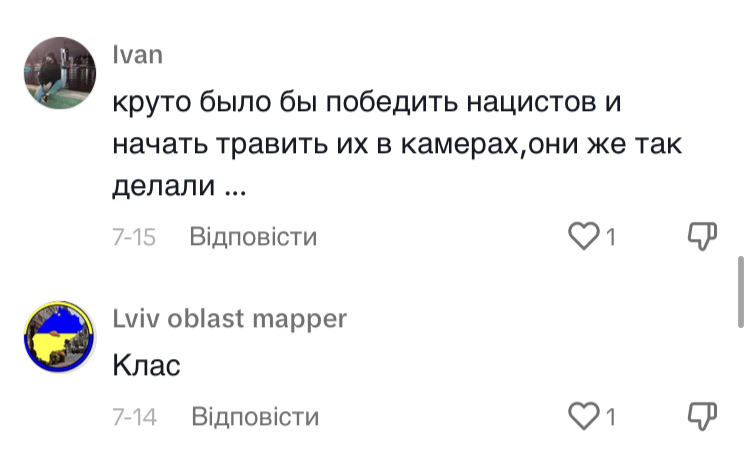Dislike the 'Клас' comment
Image resolution: width=750 pixels, height=452 pixels.
click(x=704, y=415)
